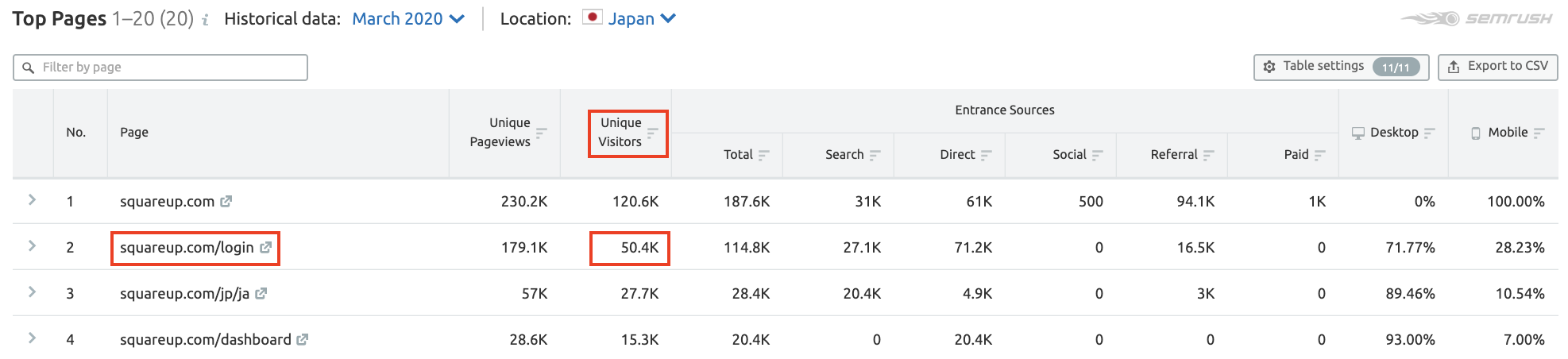Select the 187.6K total value
This screenshot has height=359, width=1568.
click(x=747, y=202)
